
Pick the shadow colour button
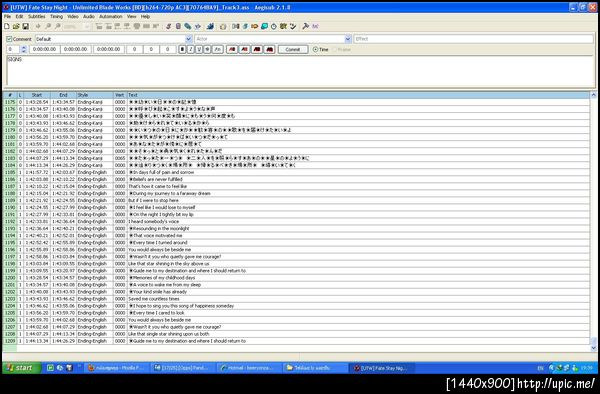(x=270, y=49)
